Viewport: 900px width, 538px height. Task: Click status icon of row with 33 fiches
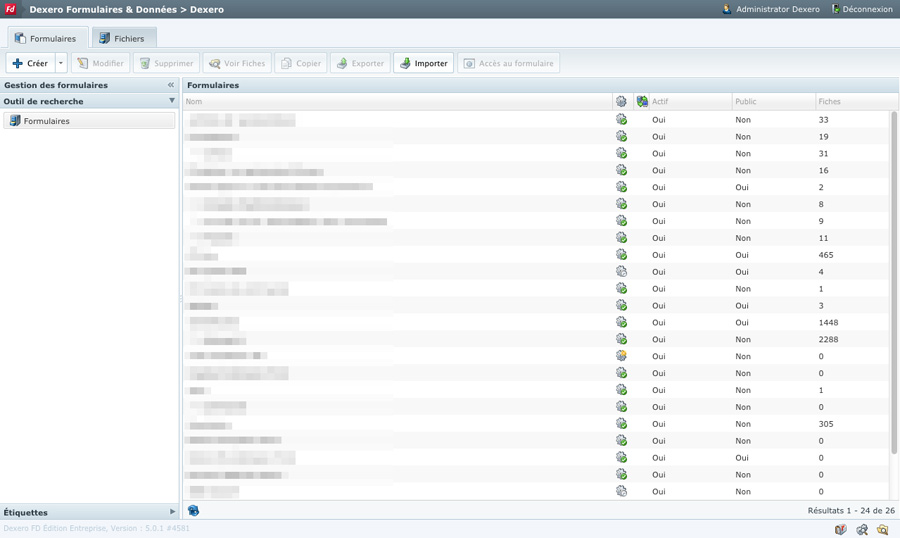point(621,120)
